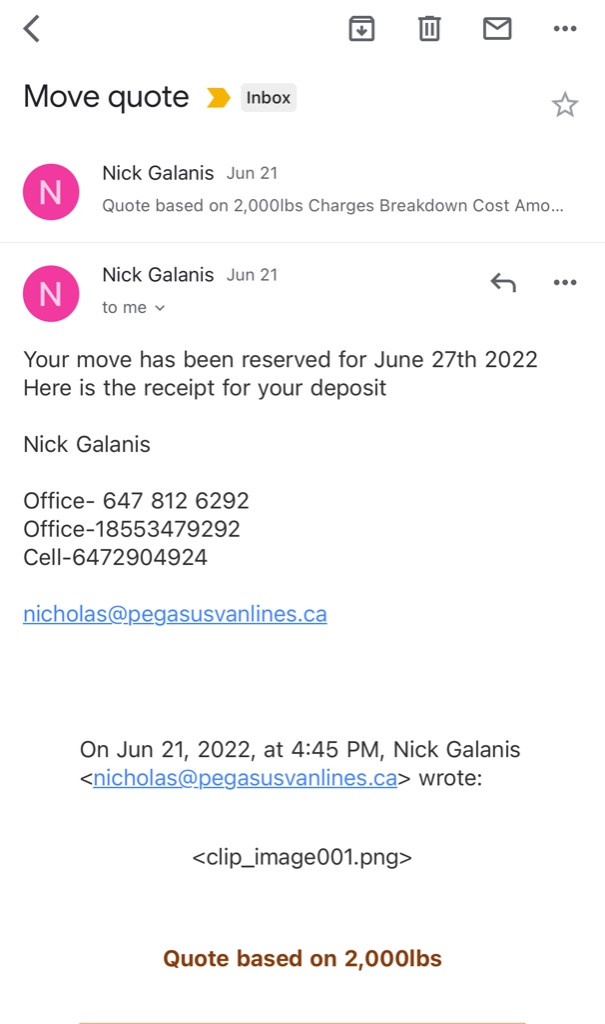This screenshot has height=1024, width=605.
Task: Tap cell number 6472904924
Action: [140, 557]
